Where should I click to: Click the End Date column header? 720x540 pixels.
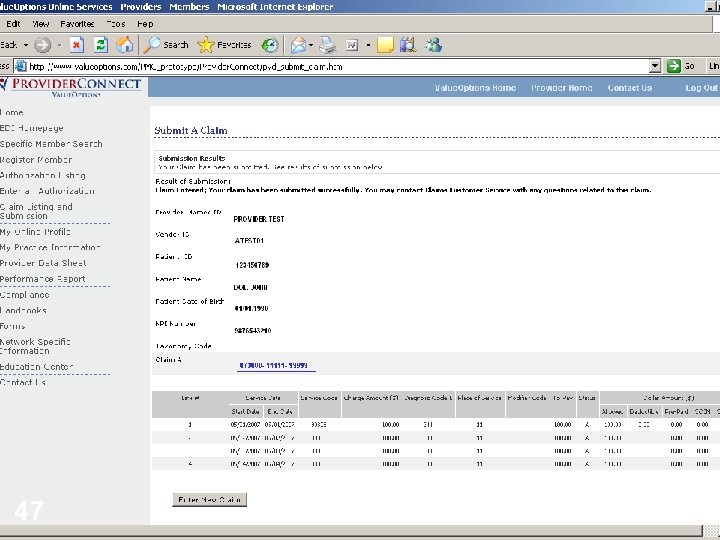[280, 411]
